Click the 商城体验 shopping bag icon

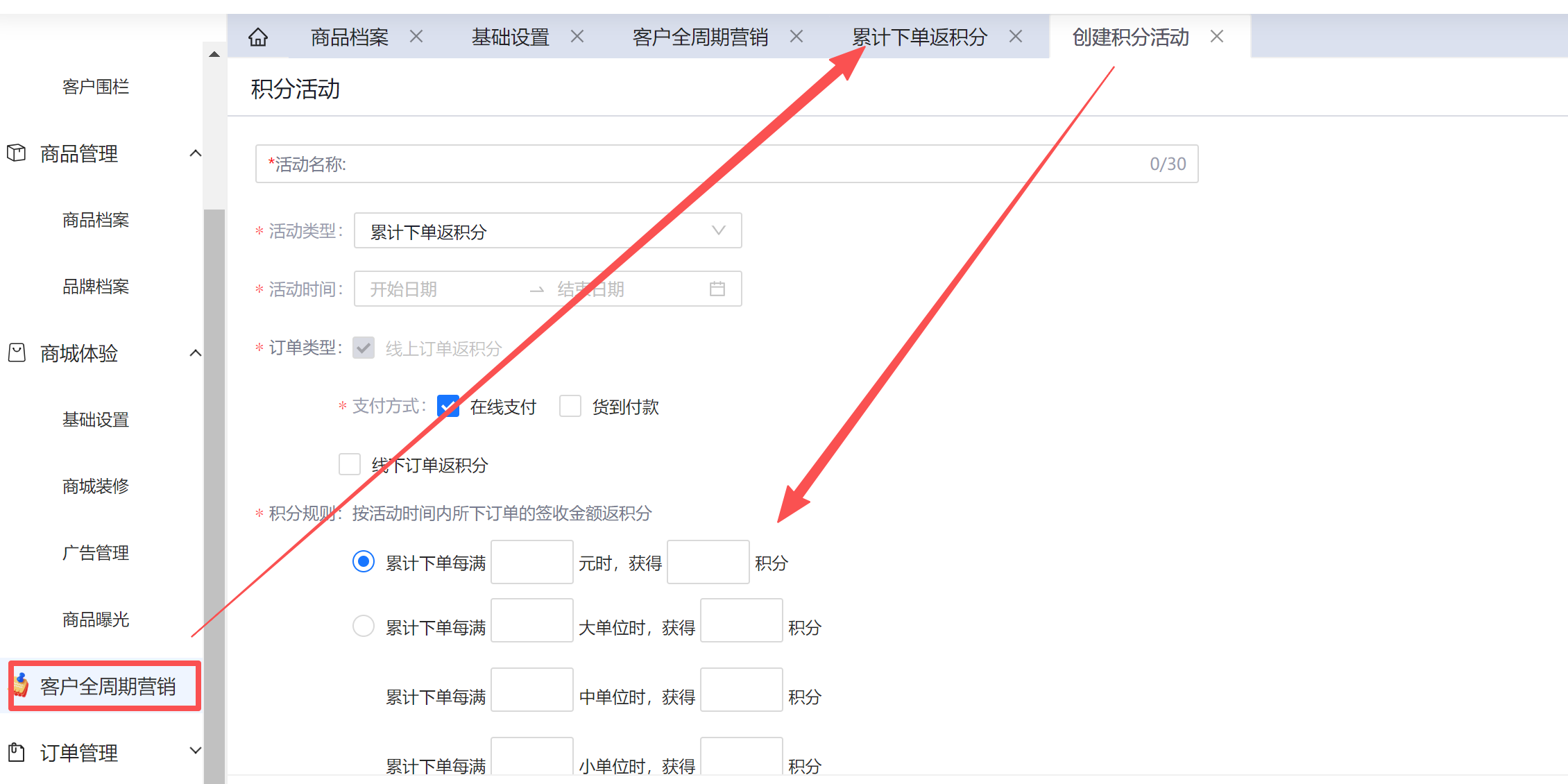[17, 353]
